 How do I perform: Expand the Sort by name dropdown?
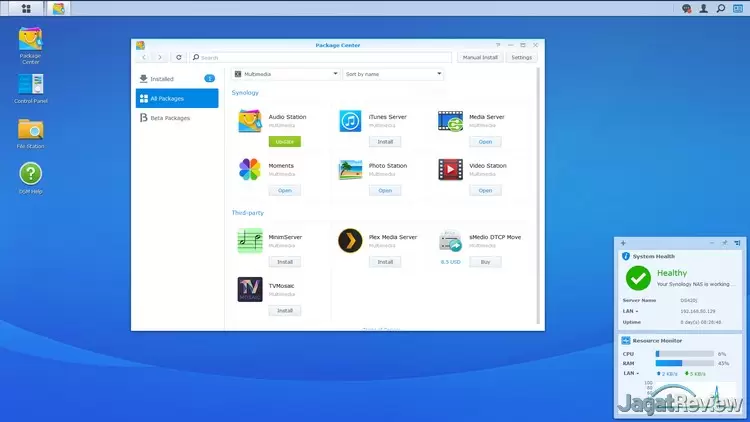(x=393, y=74)
